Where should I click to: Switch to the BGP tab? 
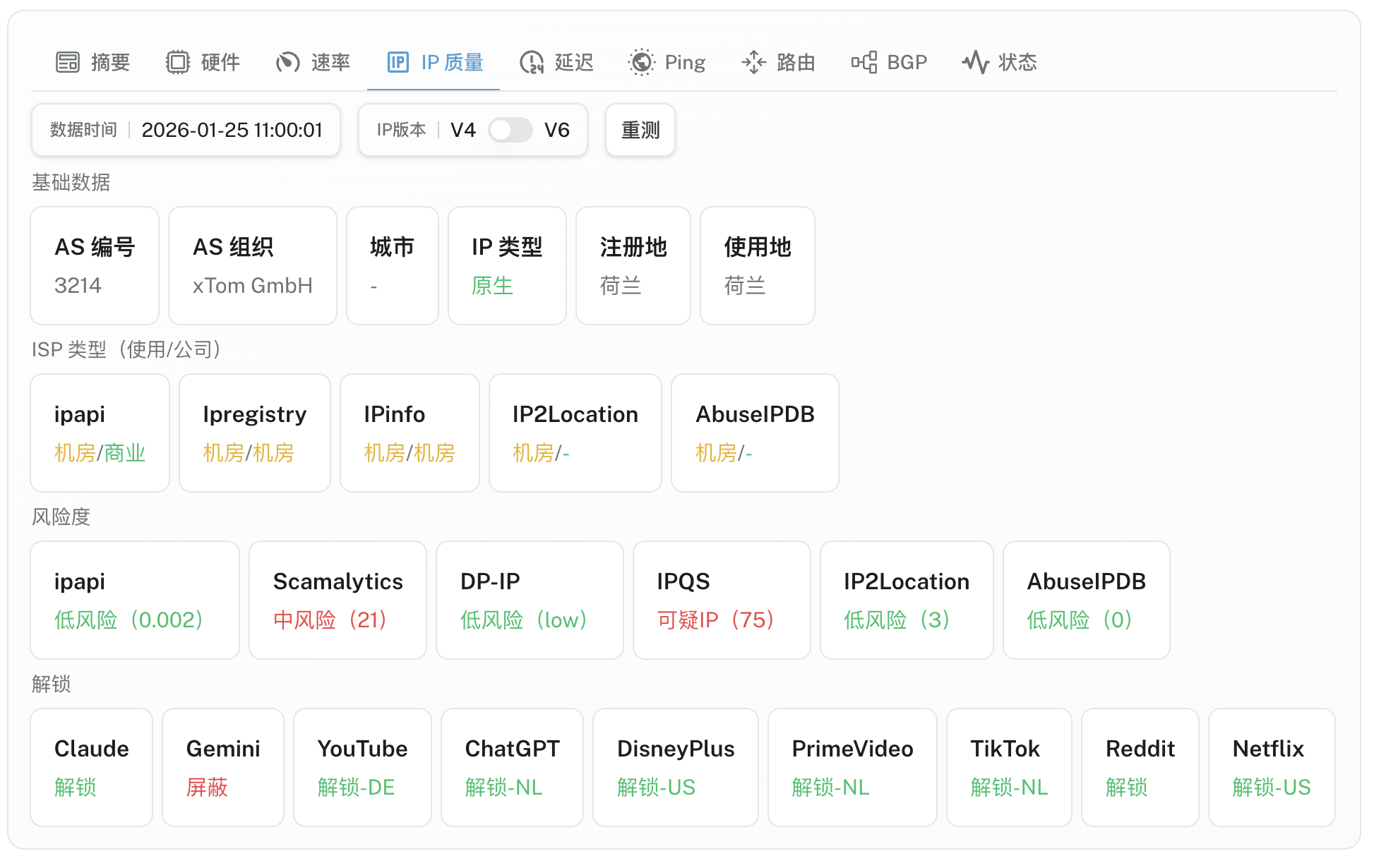[906, 62]
